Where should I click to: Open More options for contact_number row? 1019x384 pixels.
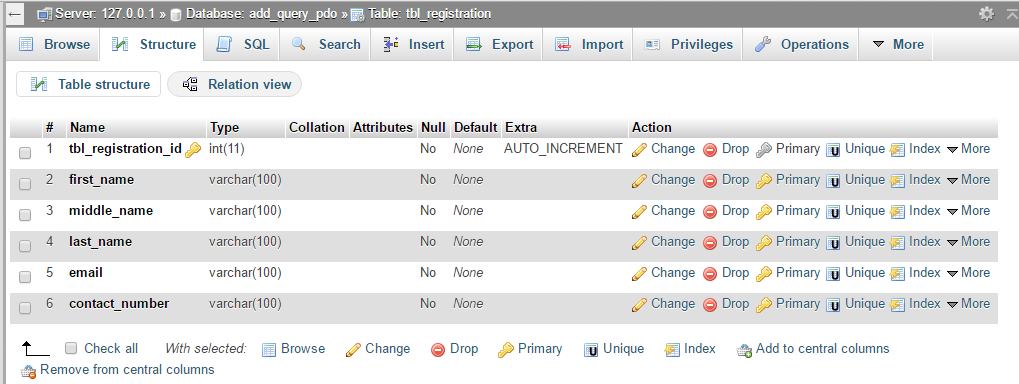[x=968, y=303]
